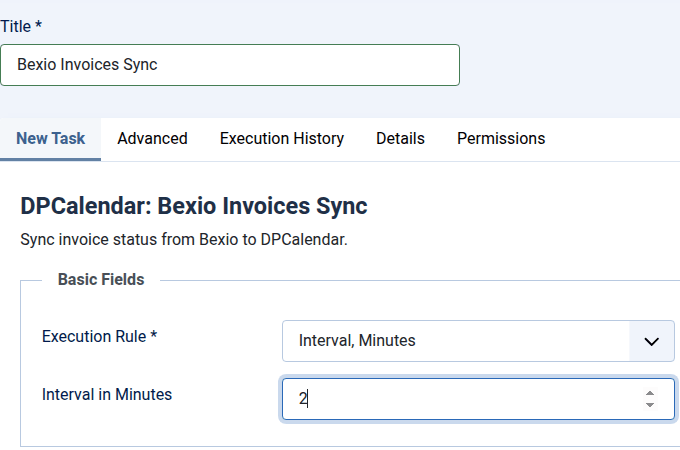Click the required asterisk beside Execution Rule
The width and height of the screenshot is (680, 450).
[x=154, y=337]
